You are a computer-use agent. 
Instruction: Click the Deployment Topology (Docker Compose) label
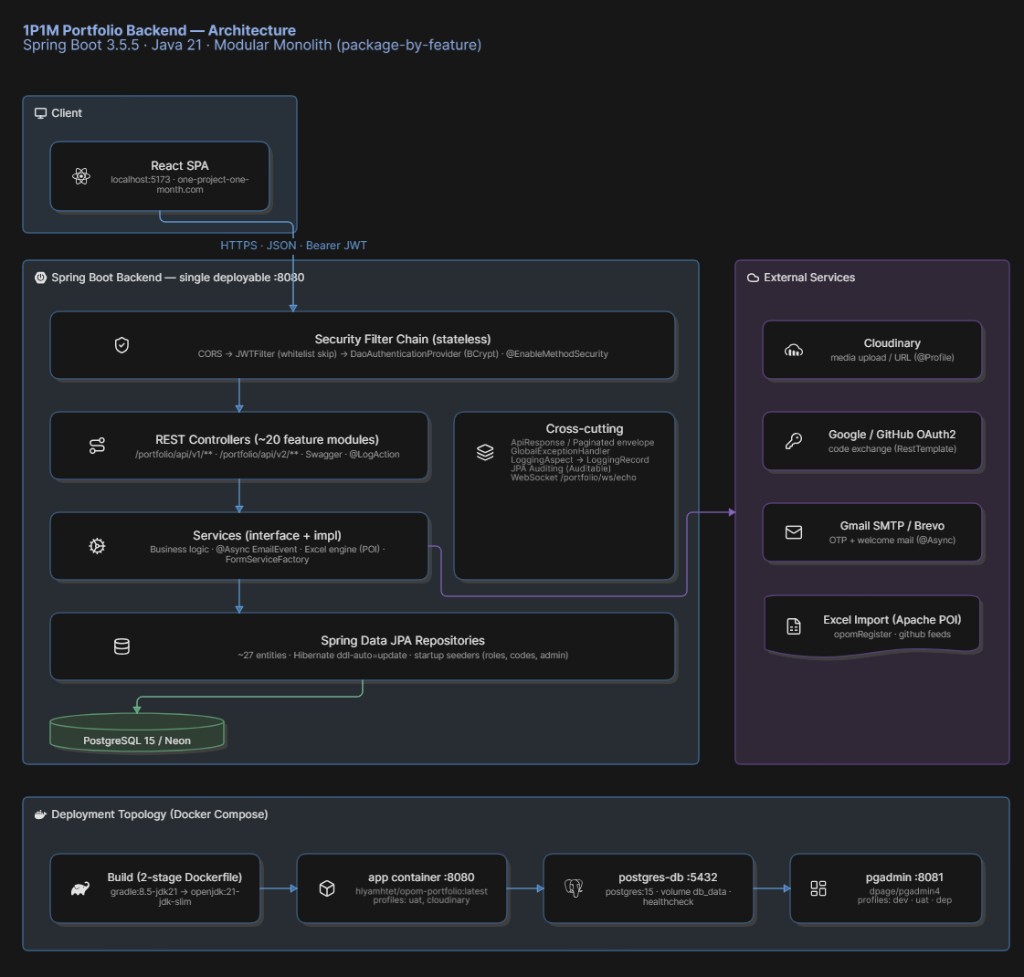tap(159, 814)
